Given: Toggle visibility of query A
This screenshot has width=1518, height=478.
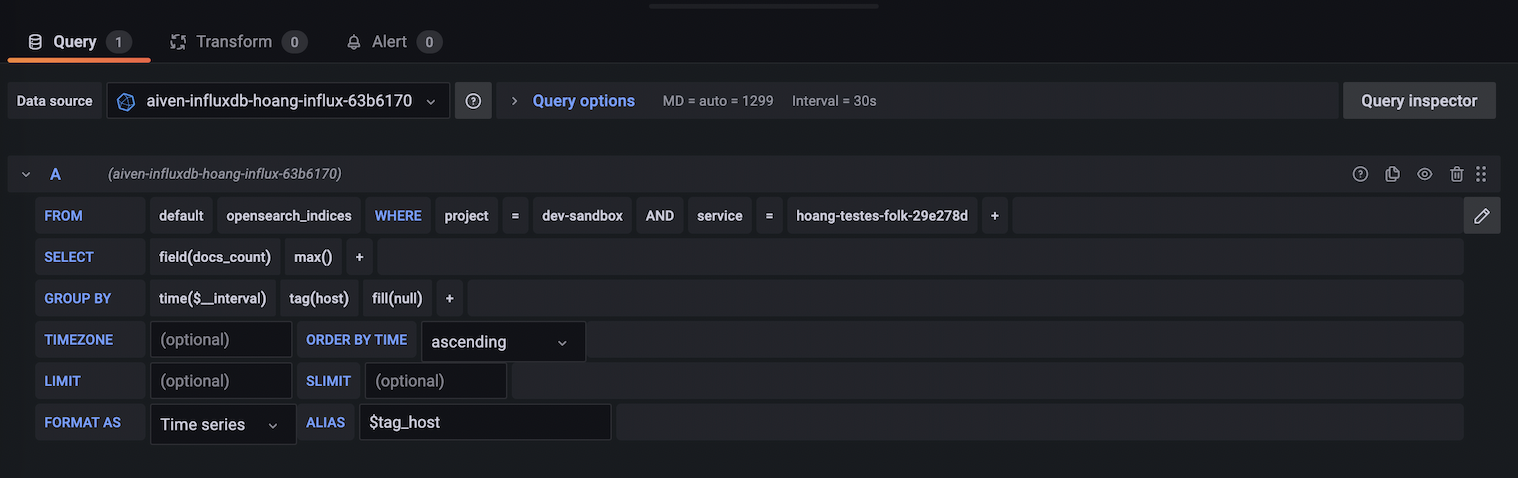Looking at the screenshot, I should click(x=1424, y=174).
